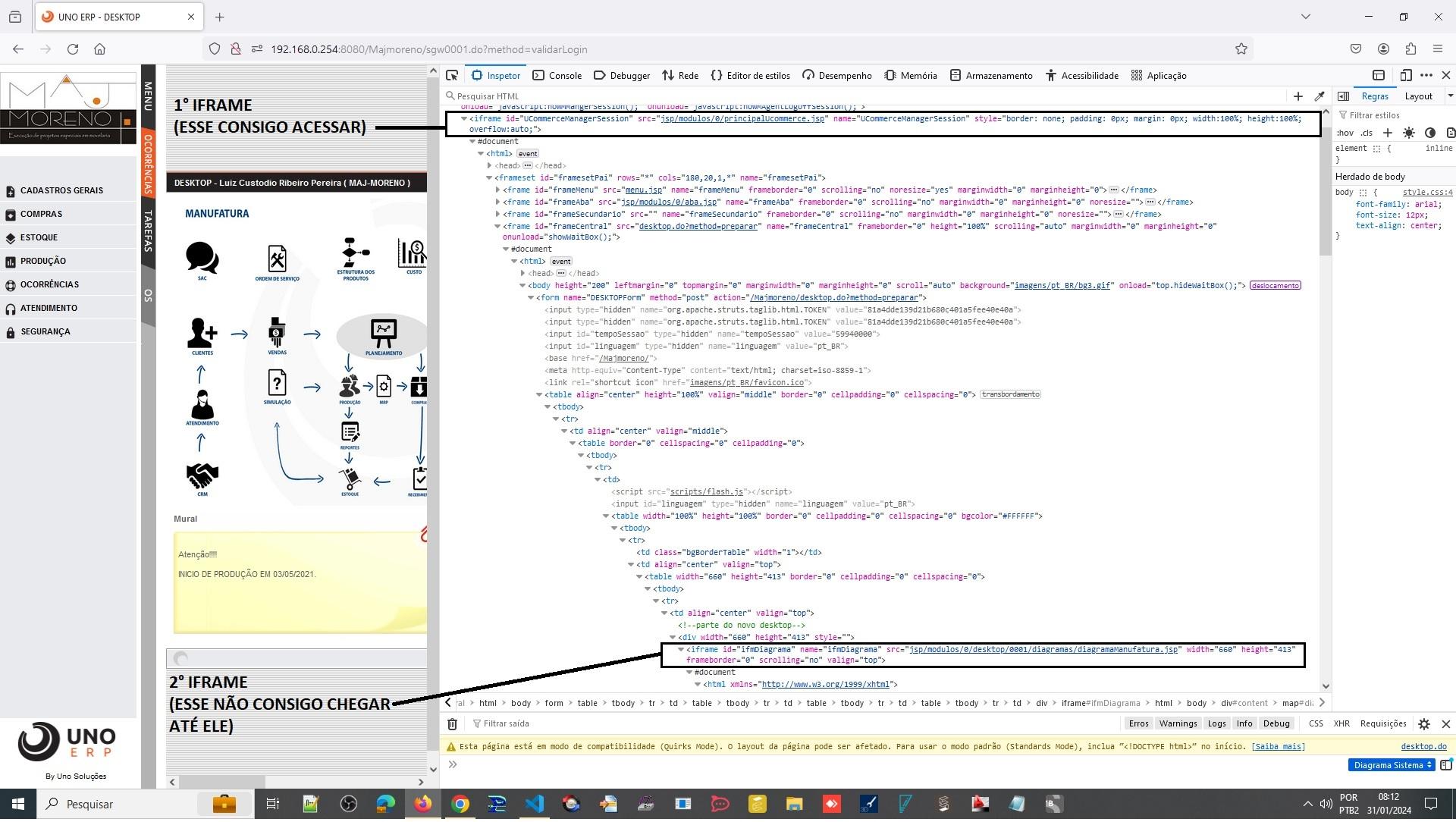Focus the Filtrar estilos input

(1394, 115)
